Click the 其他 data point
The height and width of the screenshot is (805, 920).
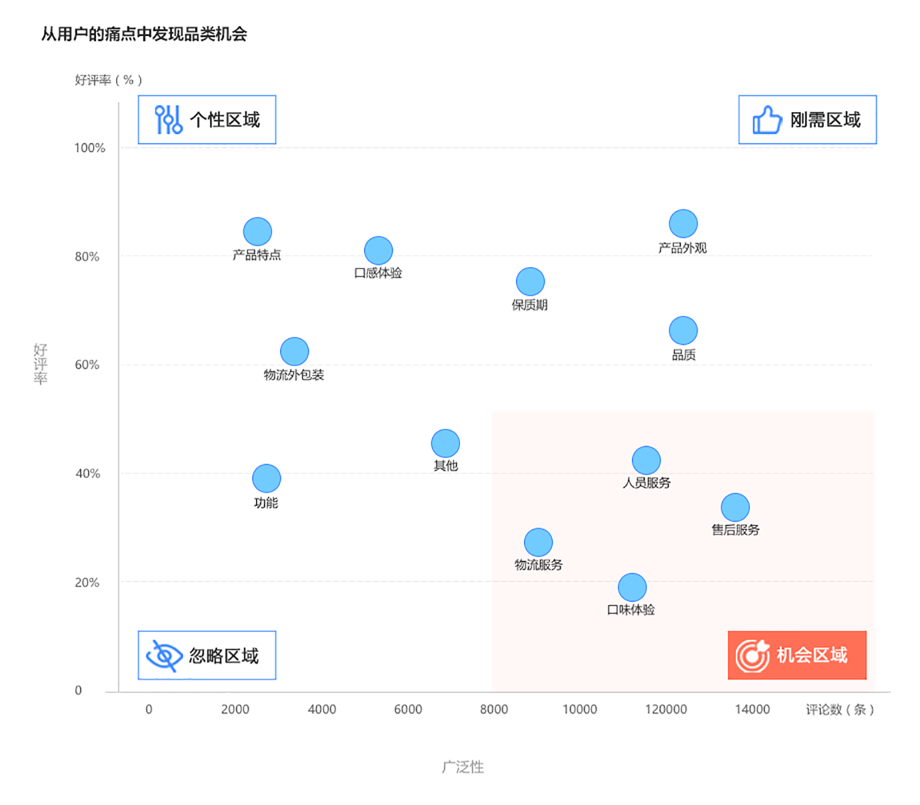point(445,443)
